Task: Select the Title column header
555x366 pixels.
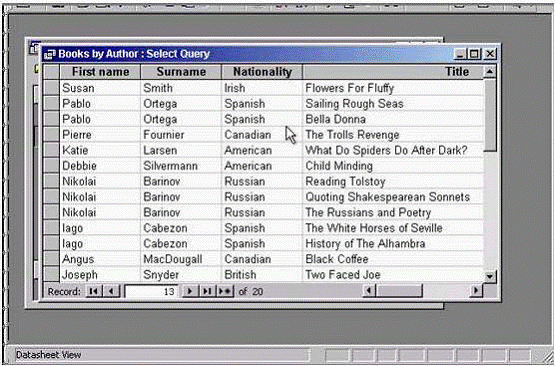Action: pyautogui.click(x=393, y=72)
